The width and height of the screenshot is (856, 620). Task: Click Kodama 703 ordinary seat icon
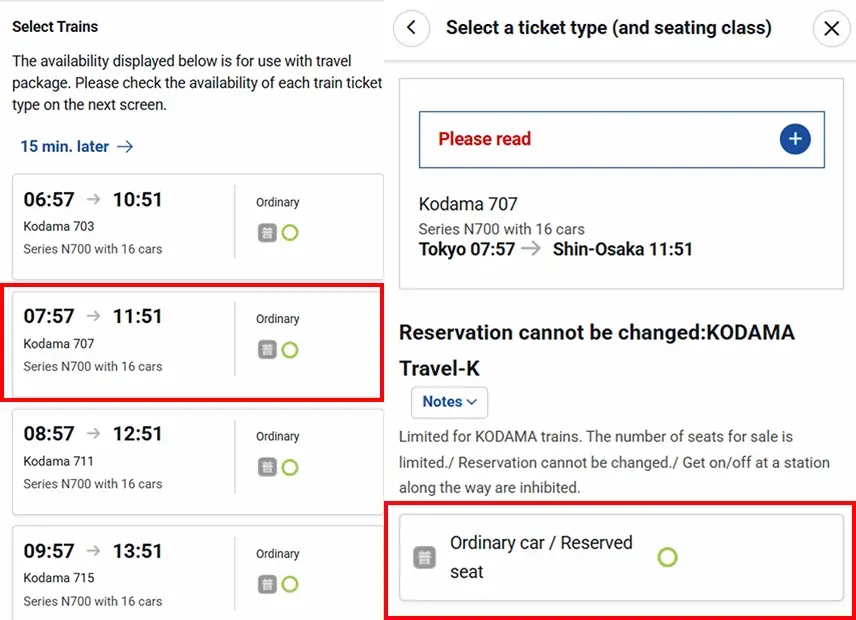[x=267, y=233]
